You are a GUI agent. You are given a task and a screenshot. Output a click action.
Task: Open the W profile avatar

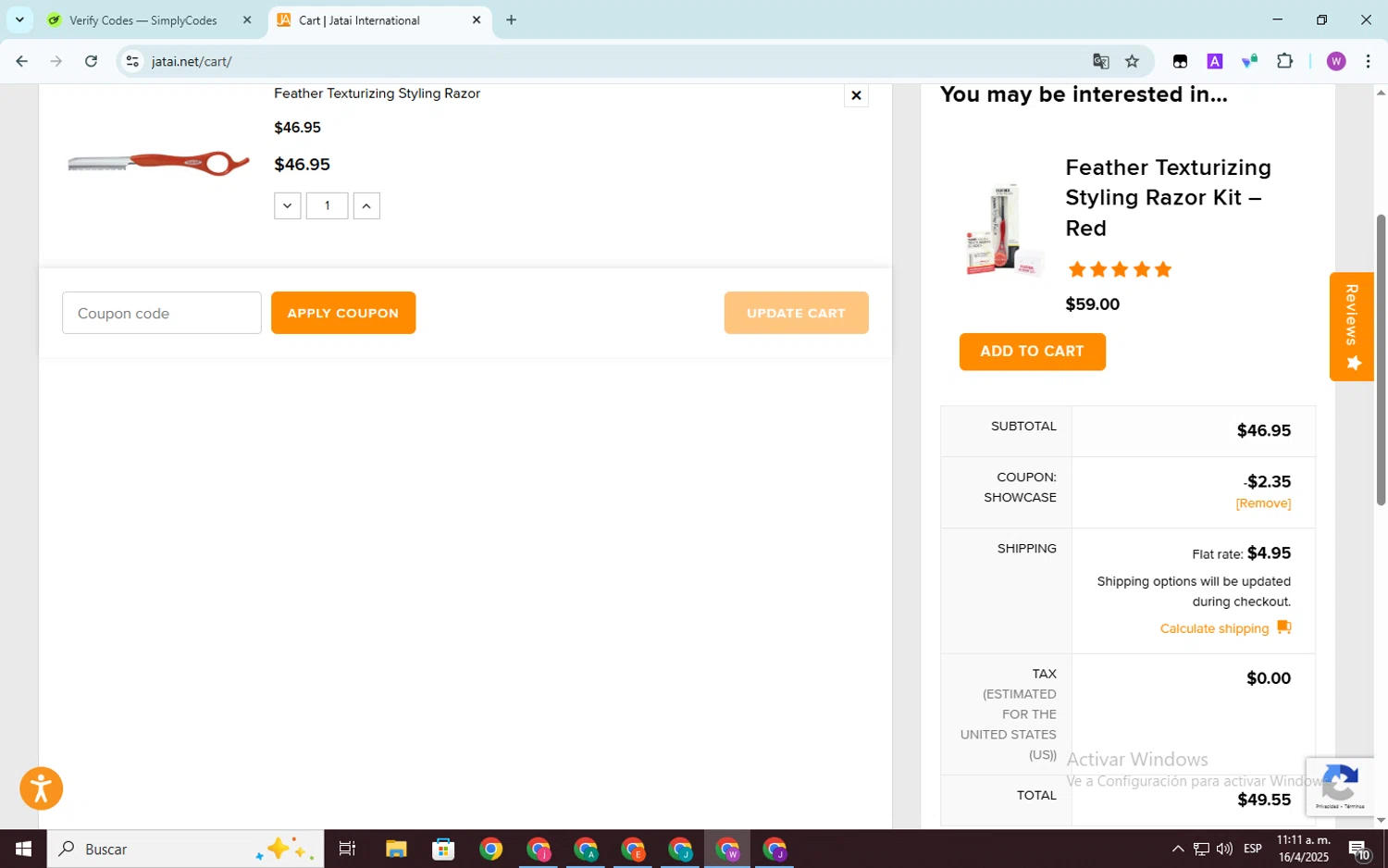pos(1335,61)
